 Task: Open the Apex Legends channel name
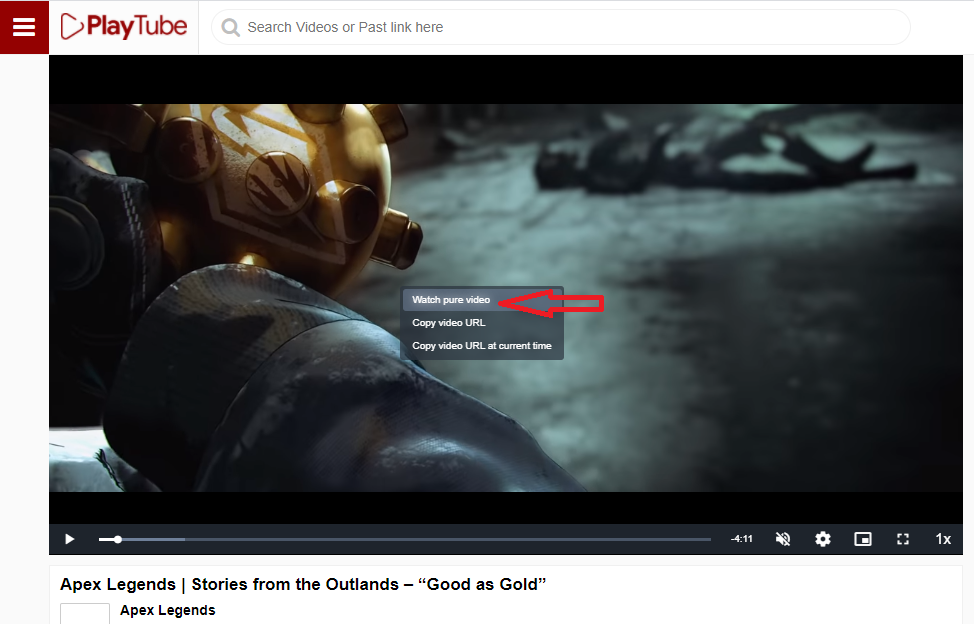(168, 610)
